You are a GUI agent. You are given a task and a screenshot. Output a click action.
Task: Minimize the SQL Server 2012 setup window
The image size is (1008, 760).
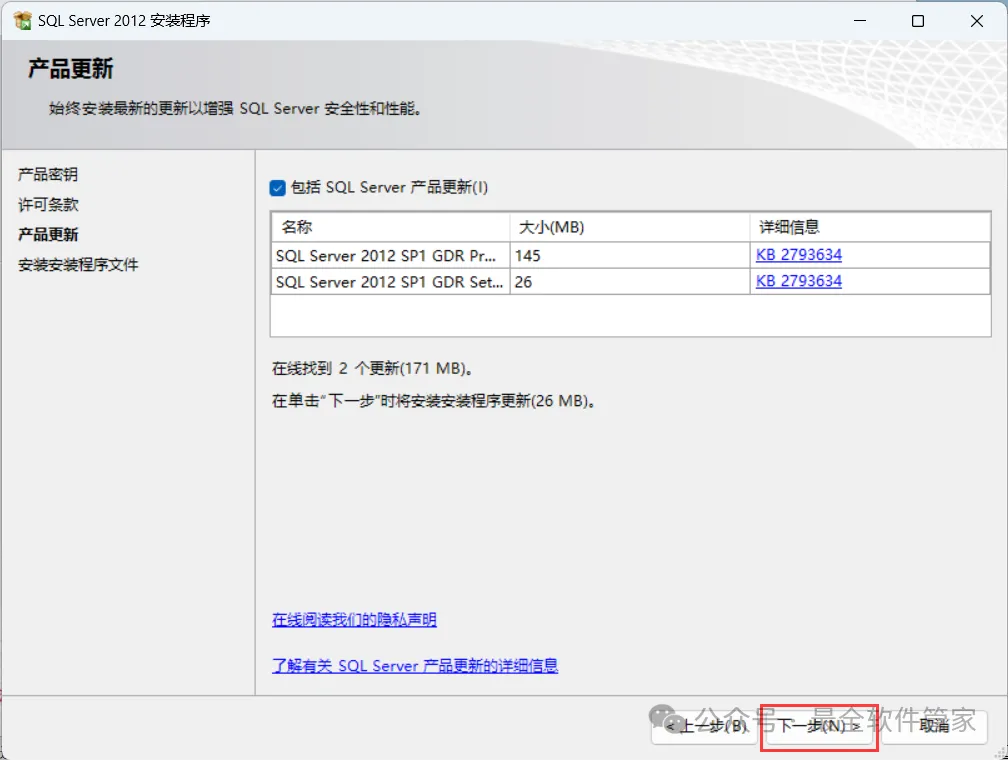(860, 21)
